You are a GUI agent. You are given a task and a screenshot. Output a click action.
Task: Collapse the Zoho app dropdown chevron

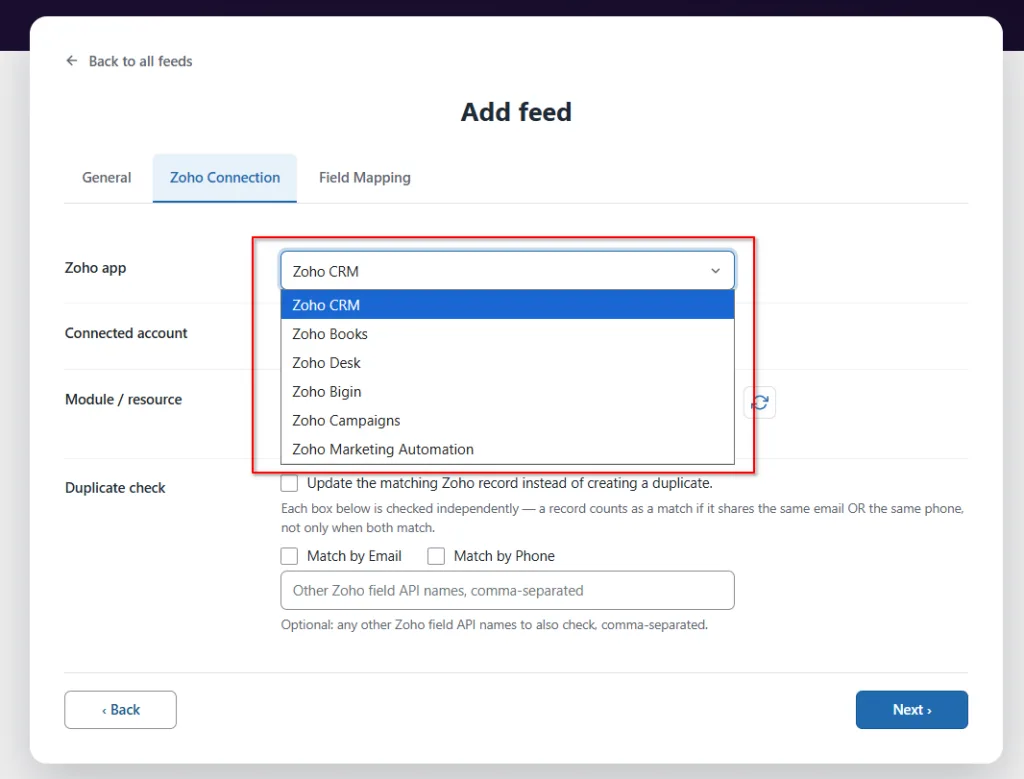(x=716, y=271)
